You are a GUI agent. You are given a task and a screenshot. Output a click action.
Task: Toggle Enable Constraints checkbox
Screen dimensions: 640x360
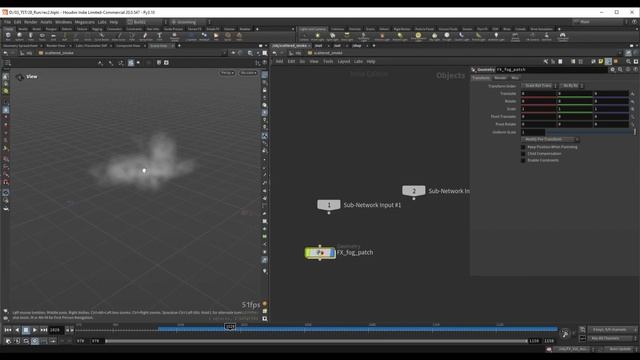tap(523, 160)
